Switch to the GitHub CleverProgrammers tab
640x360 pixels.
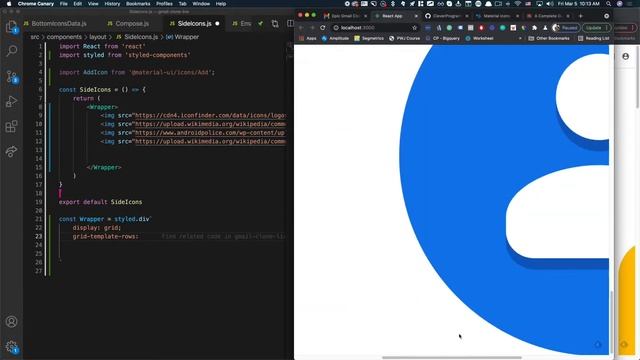[447, 16]
